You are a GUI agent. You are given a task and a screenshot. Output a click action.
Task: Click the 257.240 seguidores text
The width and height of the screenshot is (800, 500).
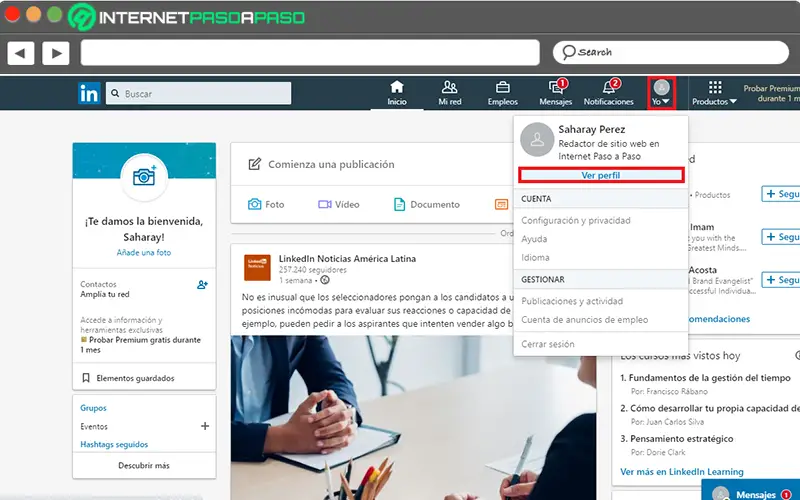(x=312, y=270)
